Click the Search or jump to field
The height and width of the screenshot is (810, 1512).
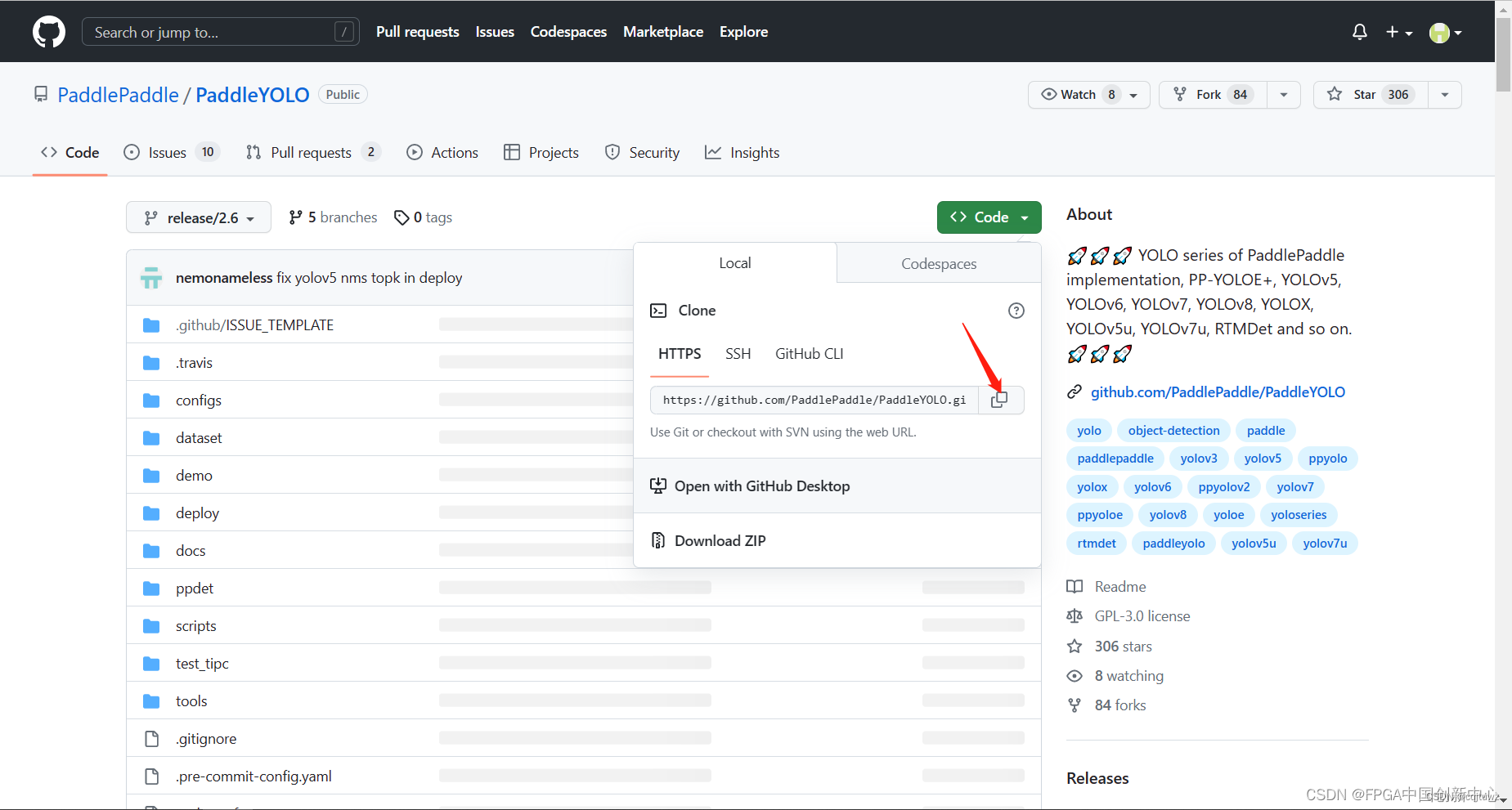tap(221, 32)
